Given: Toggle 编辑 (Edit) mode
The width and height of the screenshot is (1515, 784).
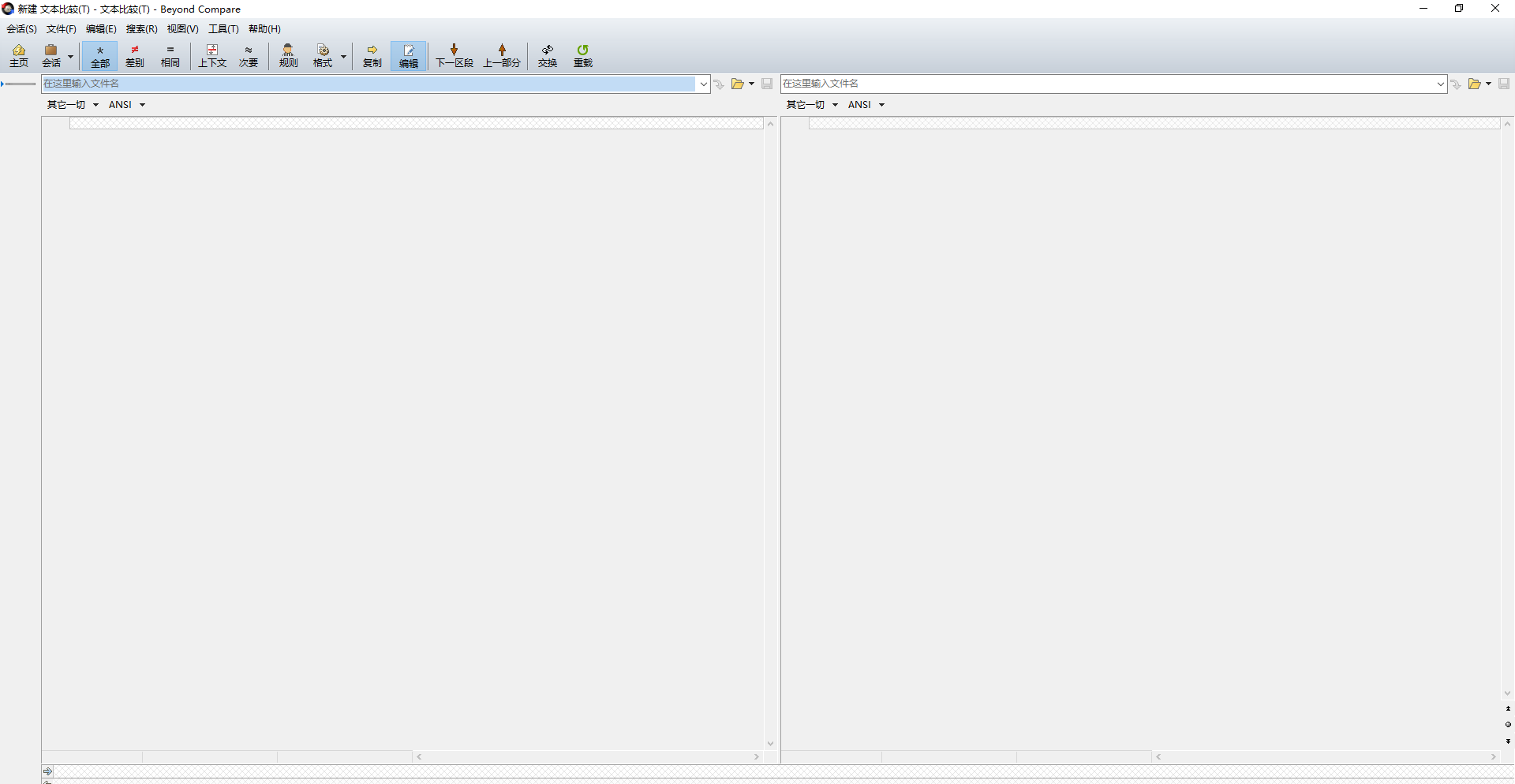Looking at the screenshot, I should (x=409, y=56).
